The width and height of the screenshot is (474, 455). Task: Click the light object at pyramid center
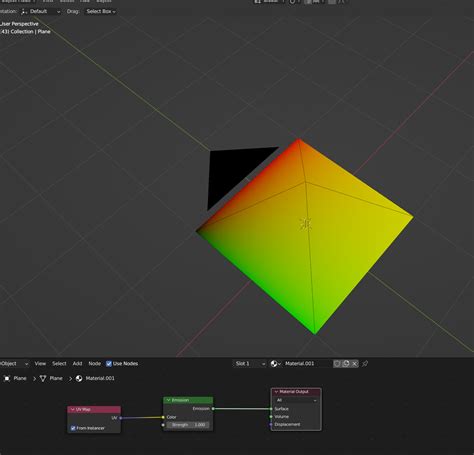coord(305,224)
